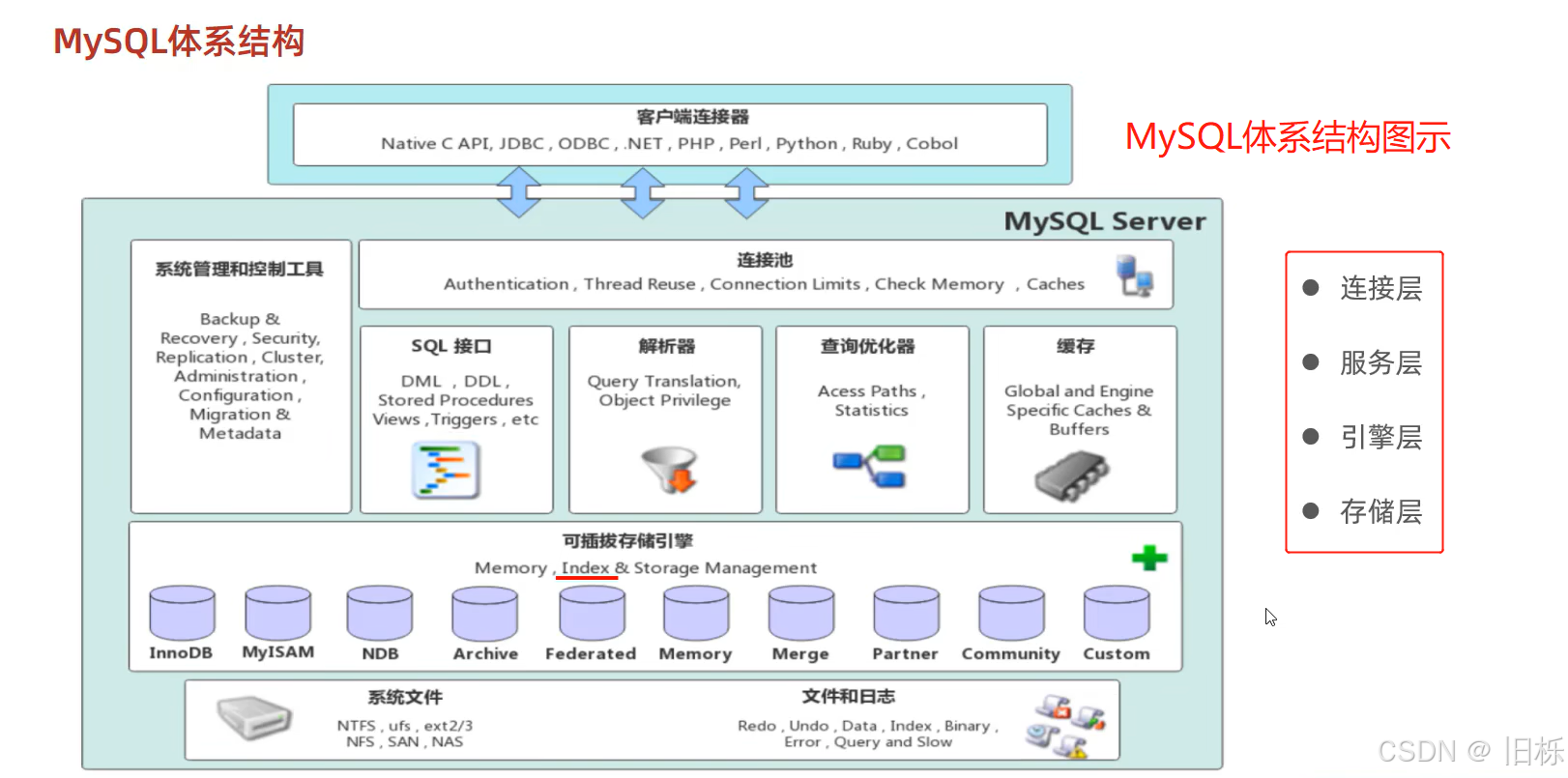Click the '可插拔存储引擎' heading
Screen dimensions: 1568x778
628,540
